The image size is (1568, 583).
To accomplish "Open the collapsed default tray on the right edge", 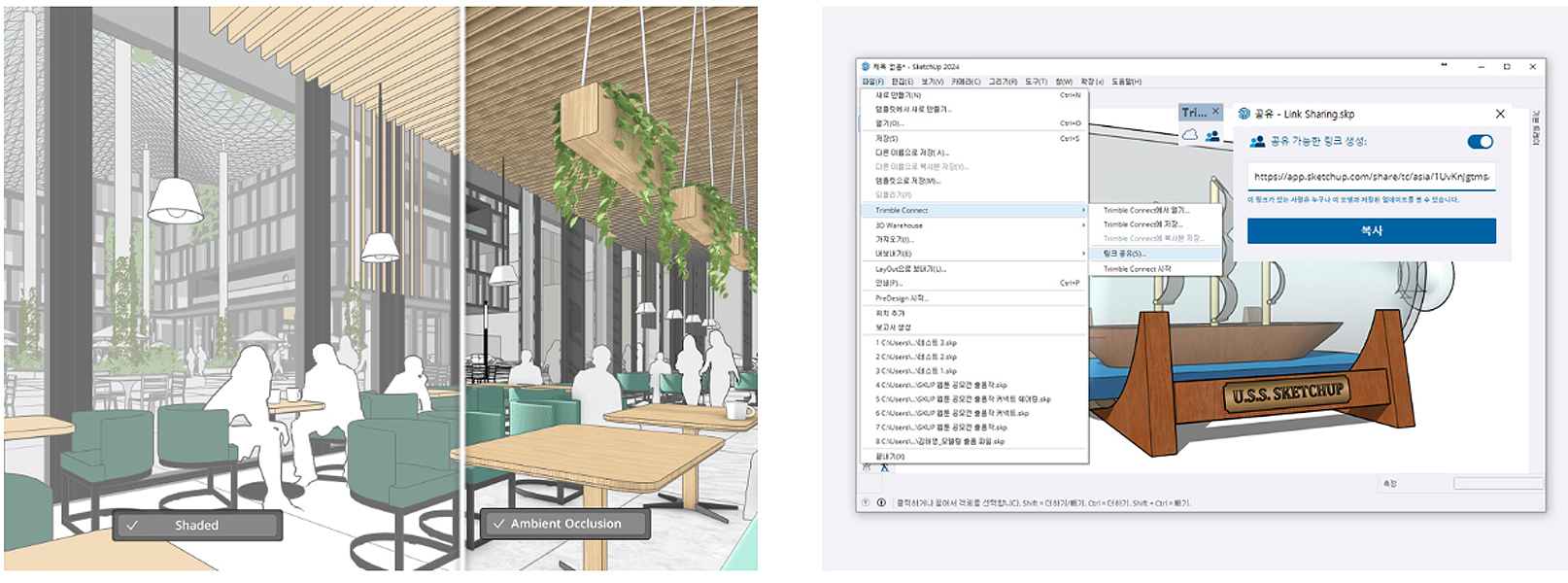I will (x=1536, y=127).
